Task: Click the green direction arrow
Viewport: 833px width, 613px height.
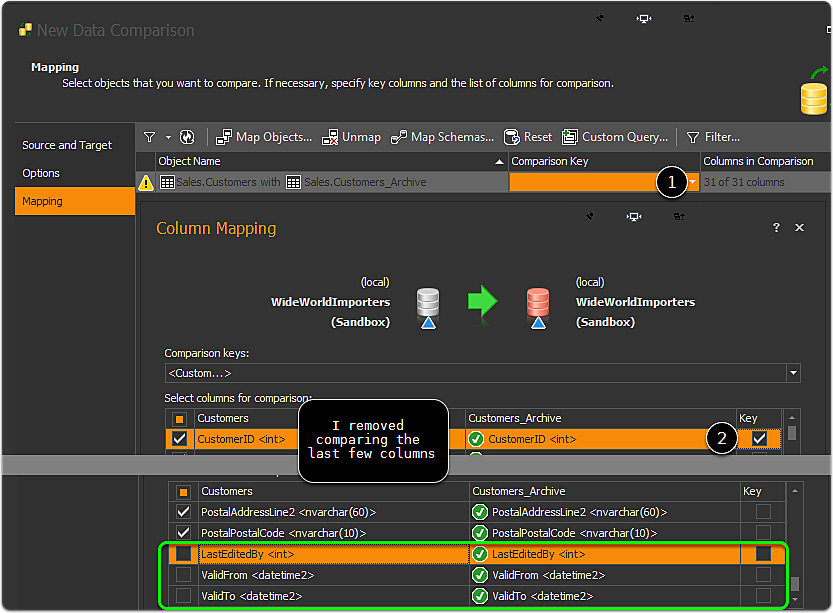Action: pos(482,302)
